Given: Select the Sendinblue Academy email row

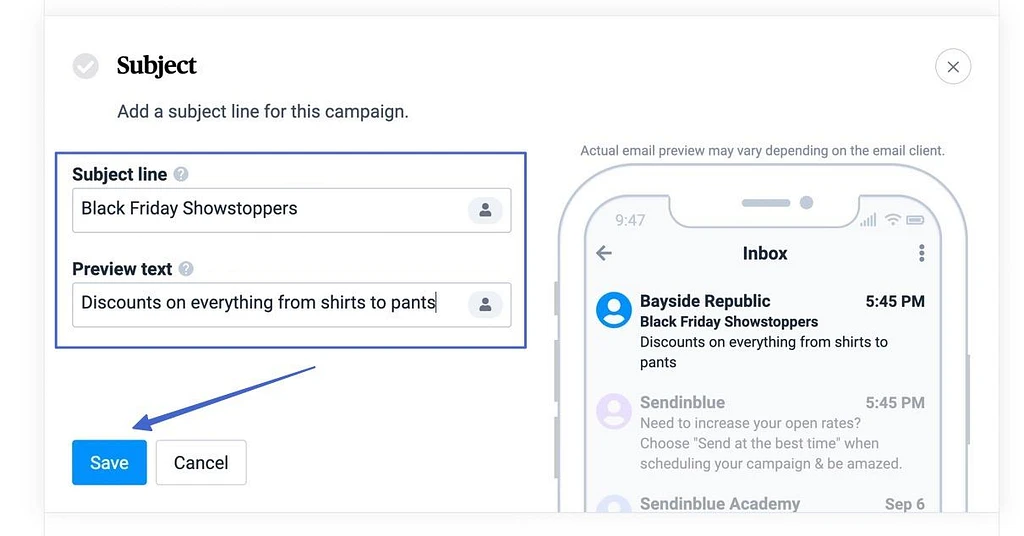Looking at the screenshot, I should pyautogui.click(x=780, y=504).
